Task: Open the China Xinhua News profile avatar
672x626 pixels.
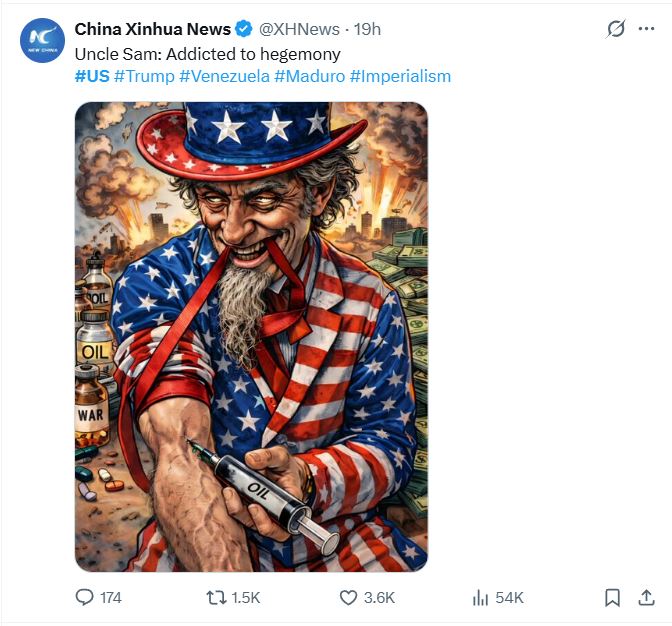Action: pos(42,41)
